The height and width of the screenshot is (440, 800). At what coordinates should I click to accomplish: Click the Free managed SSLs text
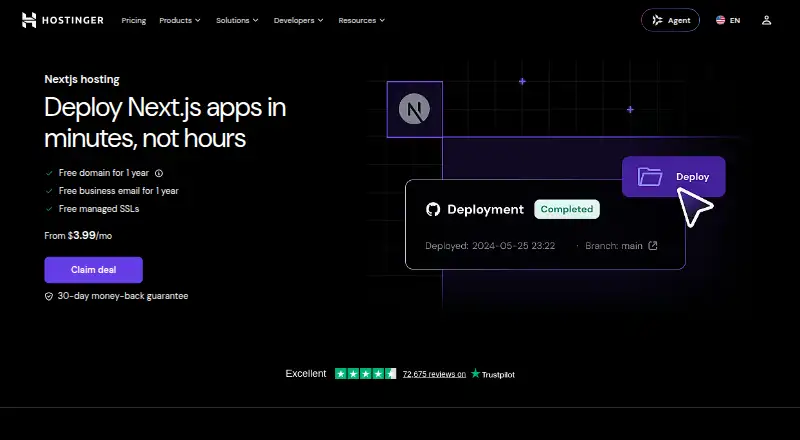point(99,209)
